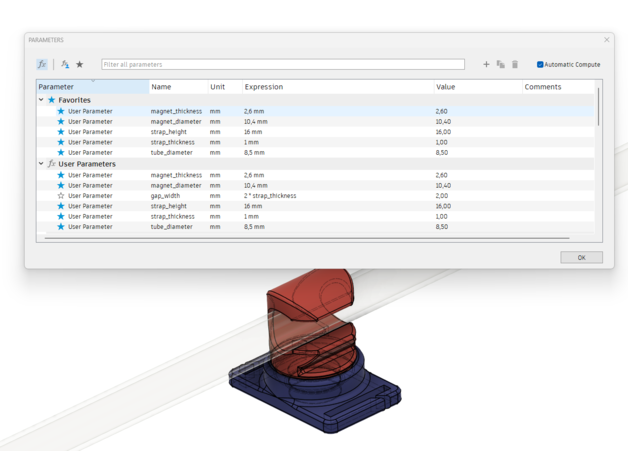Click the horizontal scrollbar of parameter table
Image resolution: width=628 pixels, height=472 pixels.
tap(300, 239)
